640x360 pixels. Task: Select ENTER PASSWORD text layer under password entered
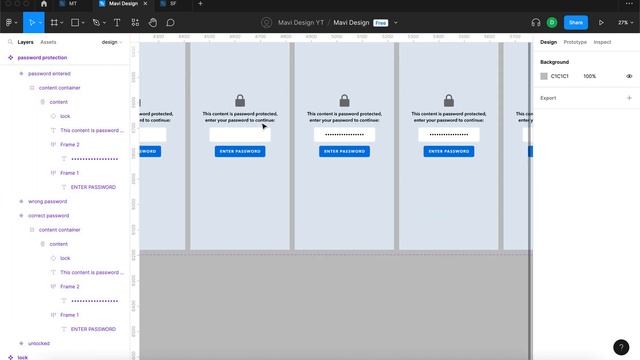pyautogui.click(x=93, y=187)
